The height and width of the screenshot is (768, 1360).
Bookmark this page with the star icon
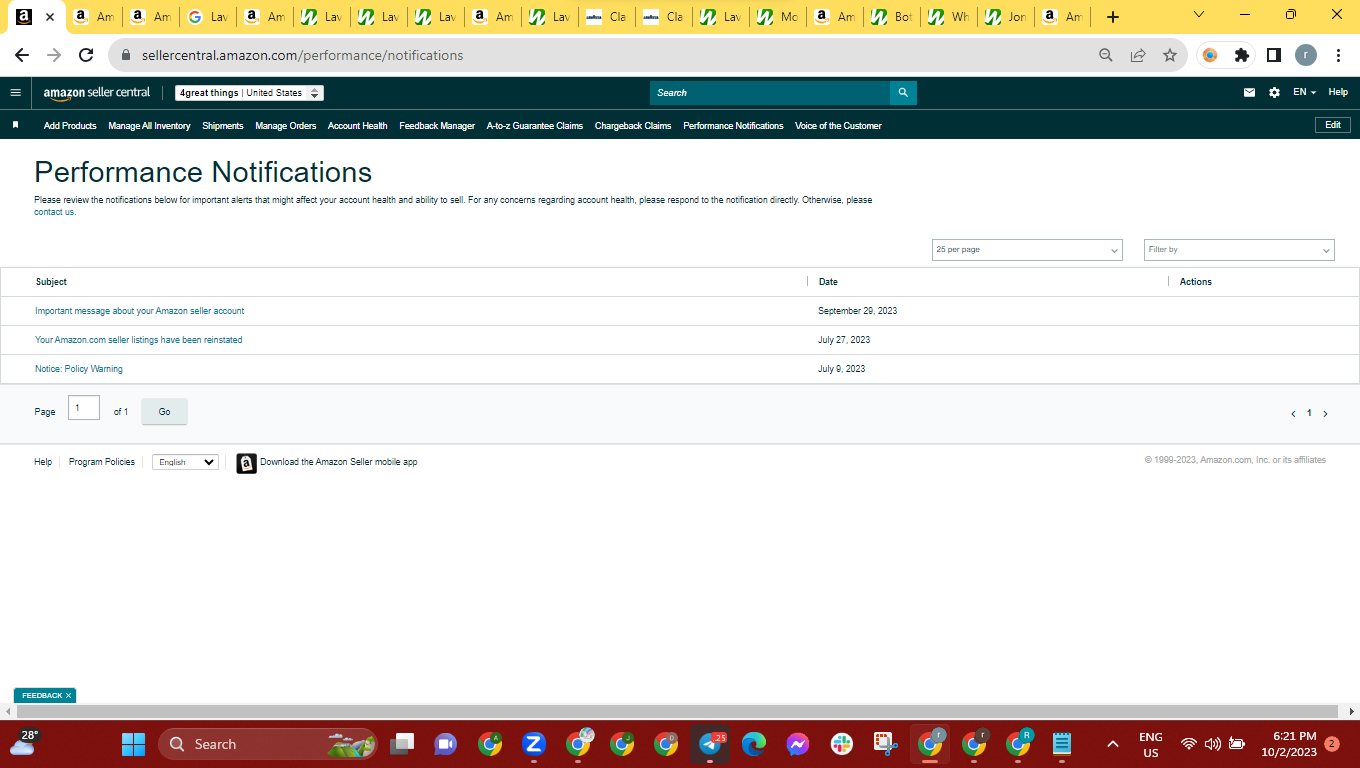(x=1170, y=55)
